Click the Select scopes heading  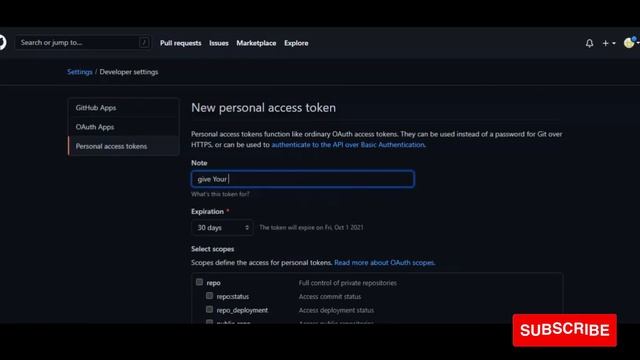pyautogui.click(x=213, y=249)
